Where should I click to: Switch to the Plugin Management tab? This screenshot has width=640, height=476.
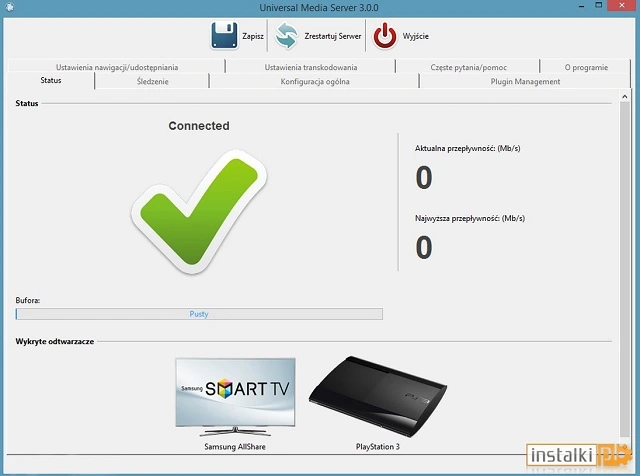click(x=525, y=81)
